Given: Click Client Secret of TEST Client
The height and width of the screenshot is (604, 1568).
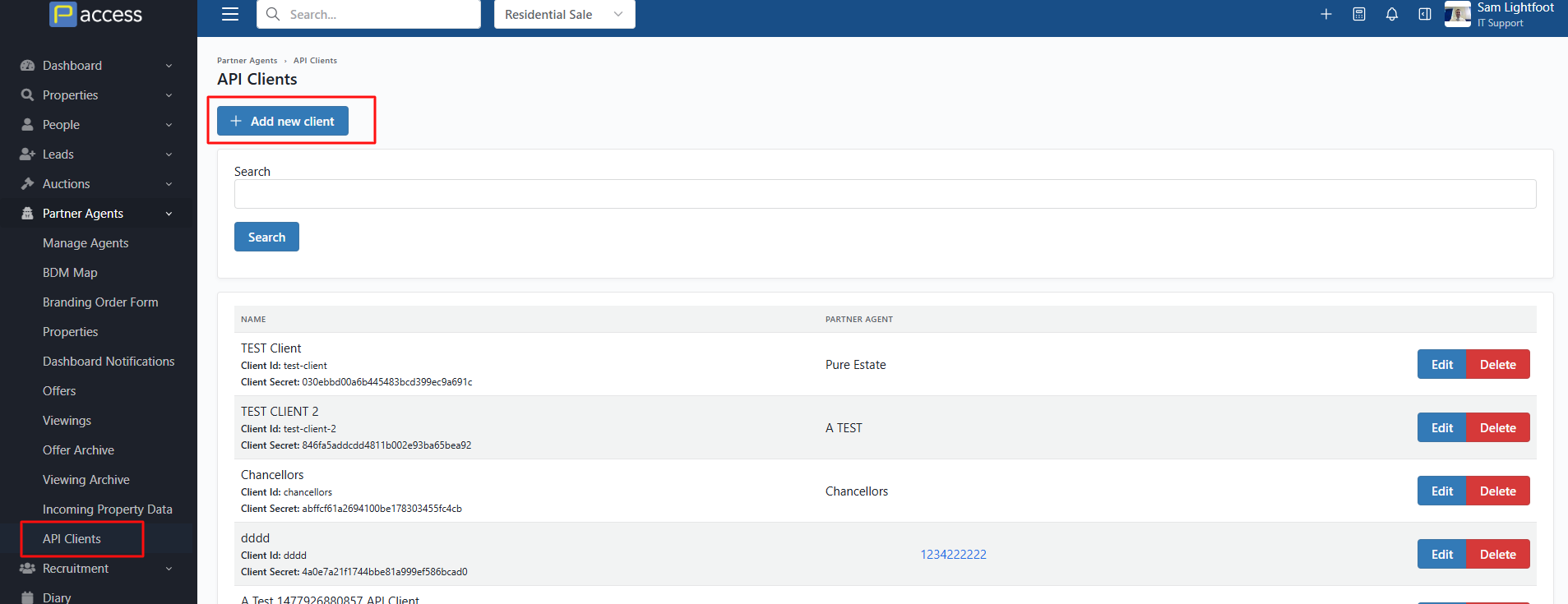Looking at the screenshot, I should click(x=356, y=382).
